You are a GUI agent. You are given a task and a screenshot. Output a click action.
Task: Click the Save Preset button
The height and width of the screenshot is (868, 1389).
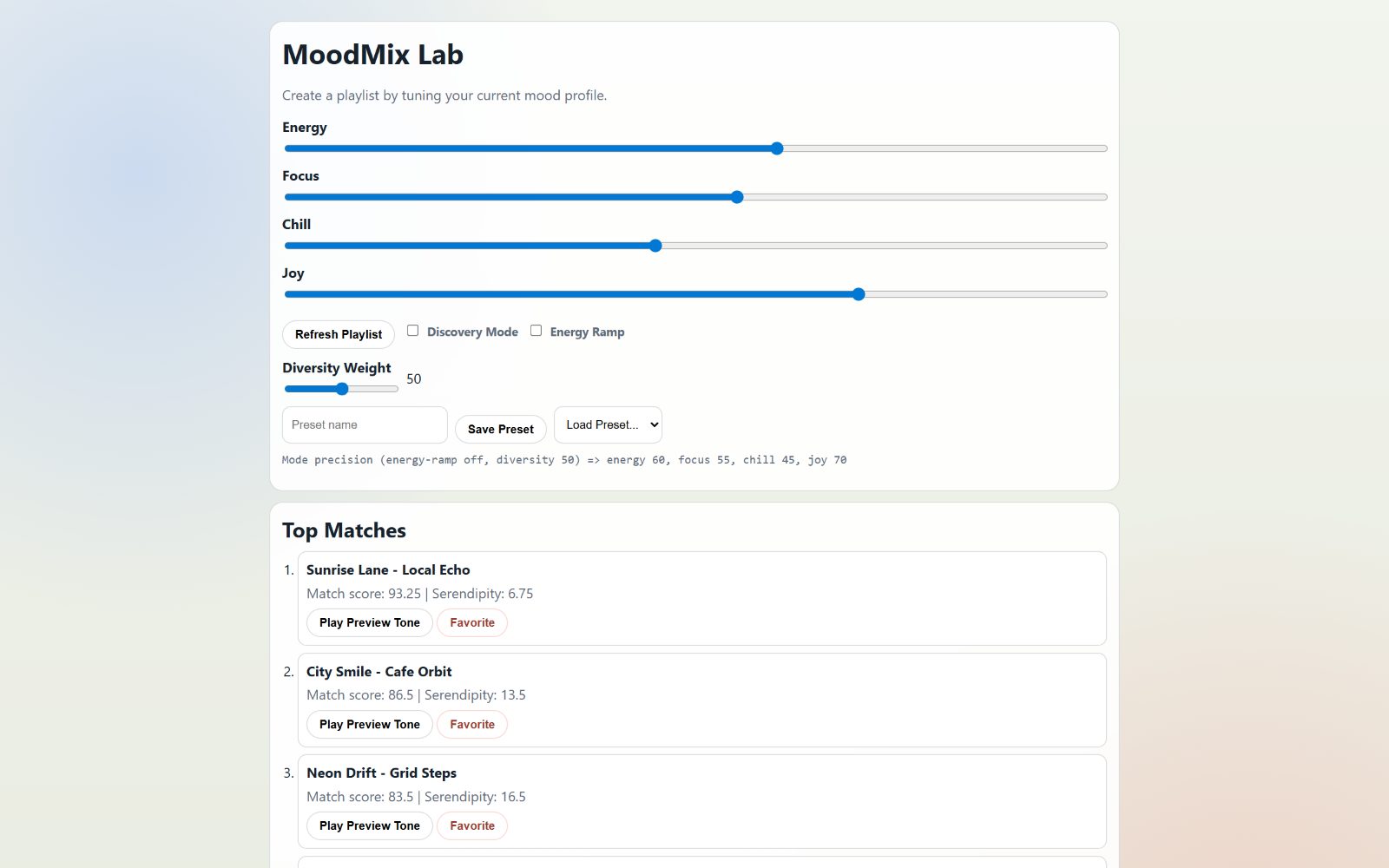pyautogui.click(x=501, y=429)
